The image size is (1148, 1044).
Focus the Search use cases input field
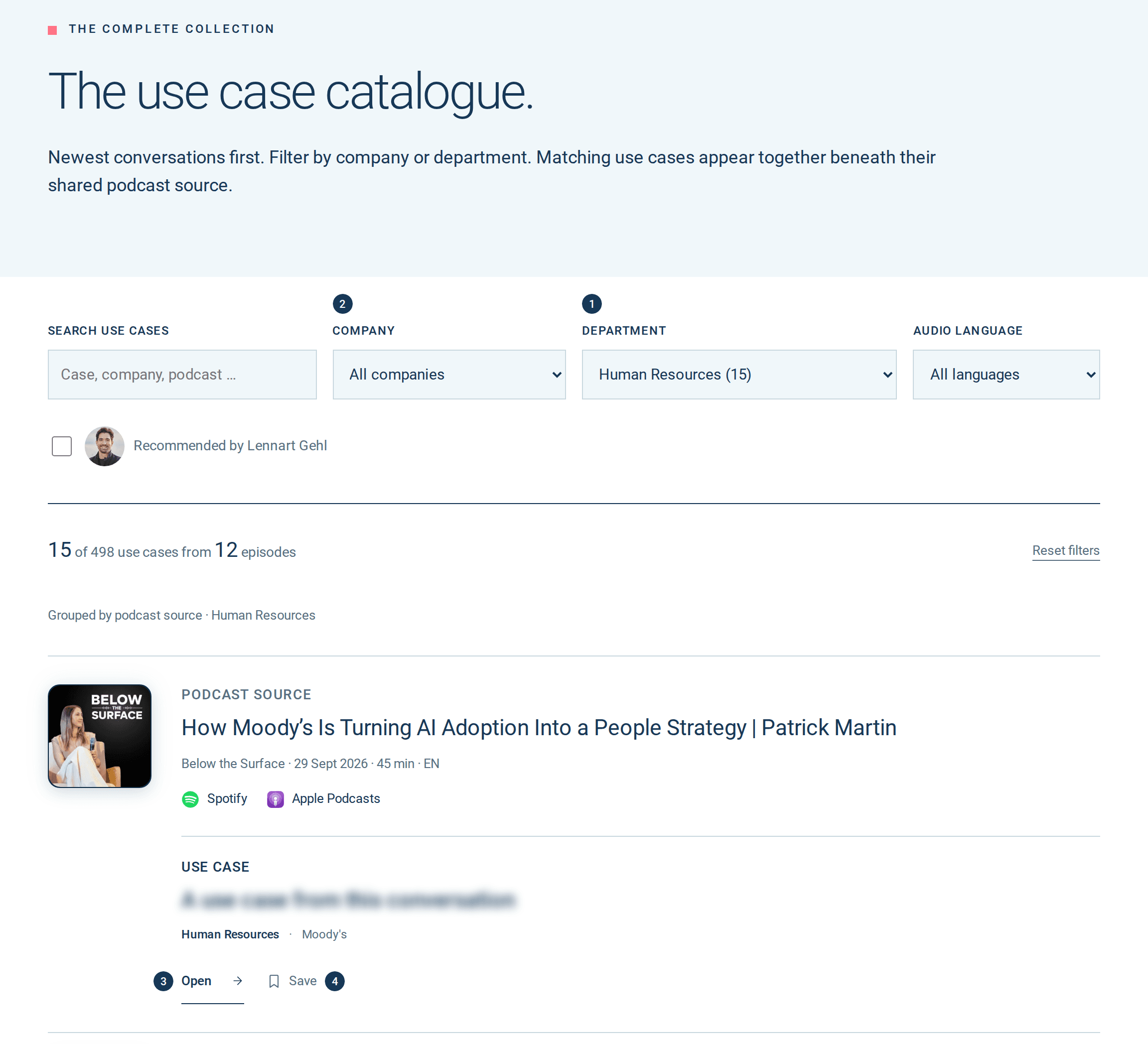click(182, 375)
